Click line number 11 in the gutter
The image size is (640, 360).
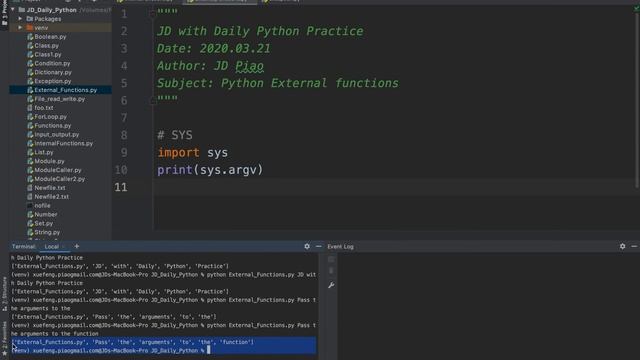pos(121,187)
